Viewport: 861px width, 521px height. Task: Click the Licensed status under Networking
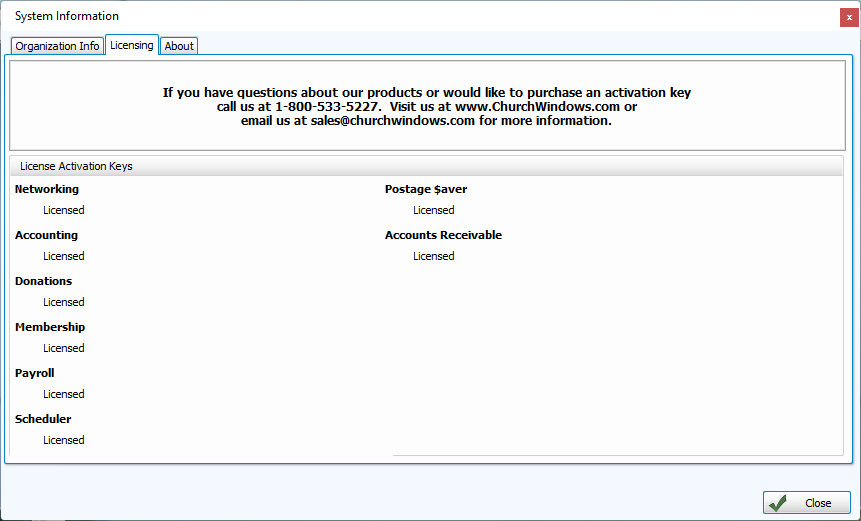64,210
